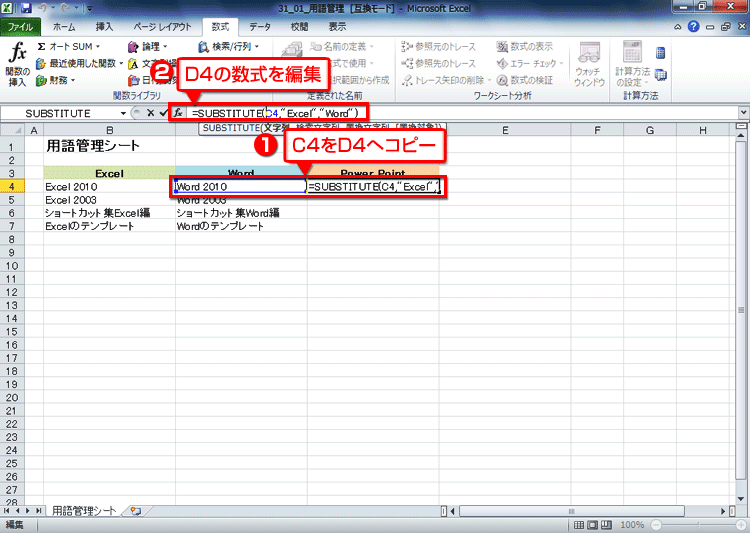Click the Text functions (文字列) book icon
This screenshot has height=533, width=750.
point(133,64)
